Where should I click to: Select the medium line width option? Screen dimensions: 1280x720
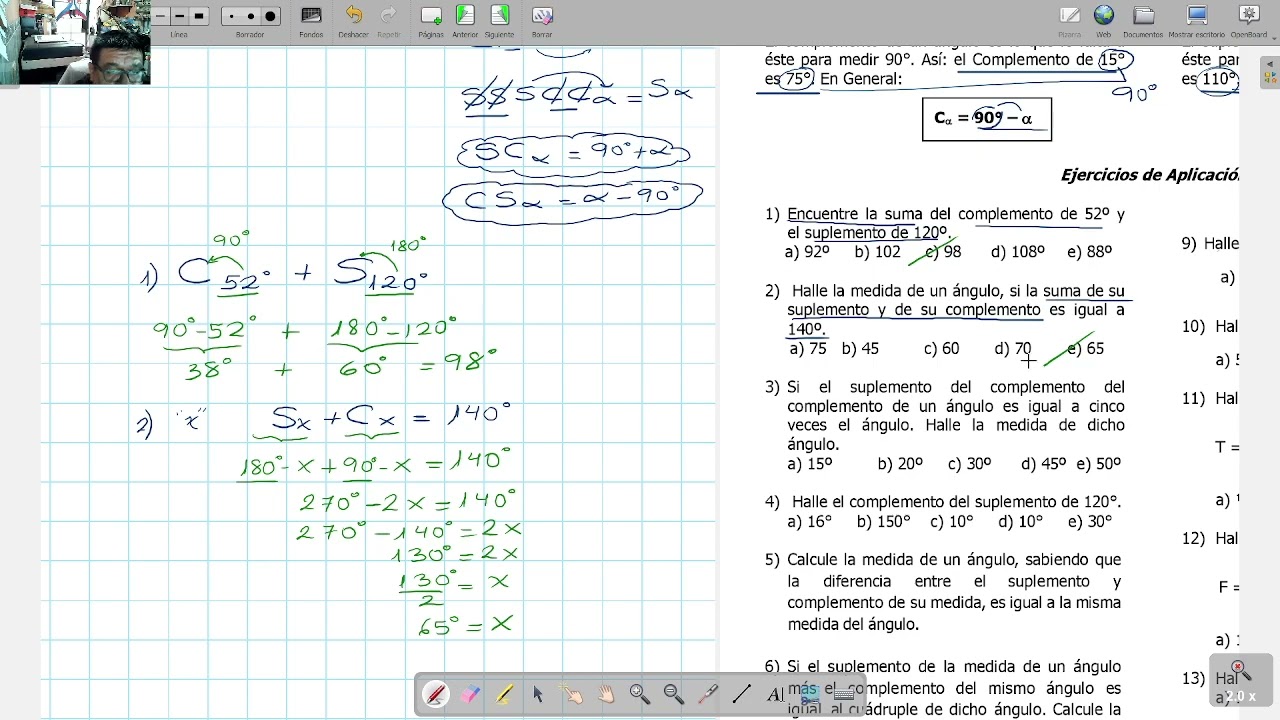[179, 16]
